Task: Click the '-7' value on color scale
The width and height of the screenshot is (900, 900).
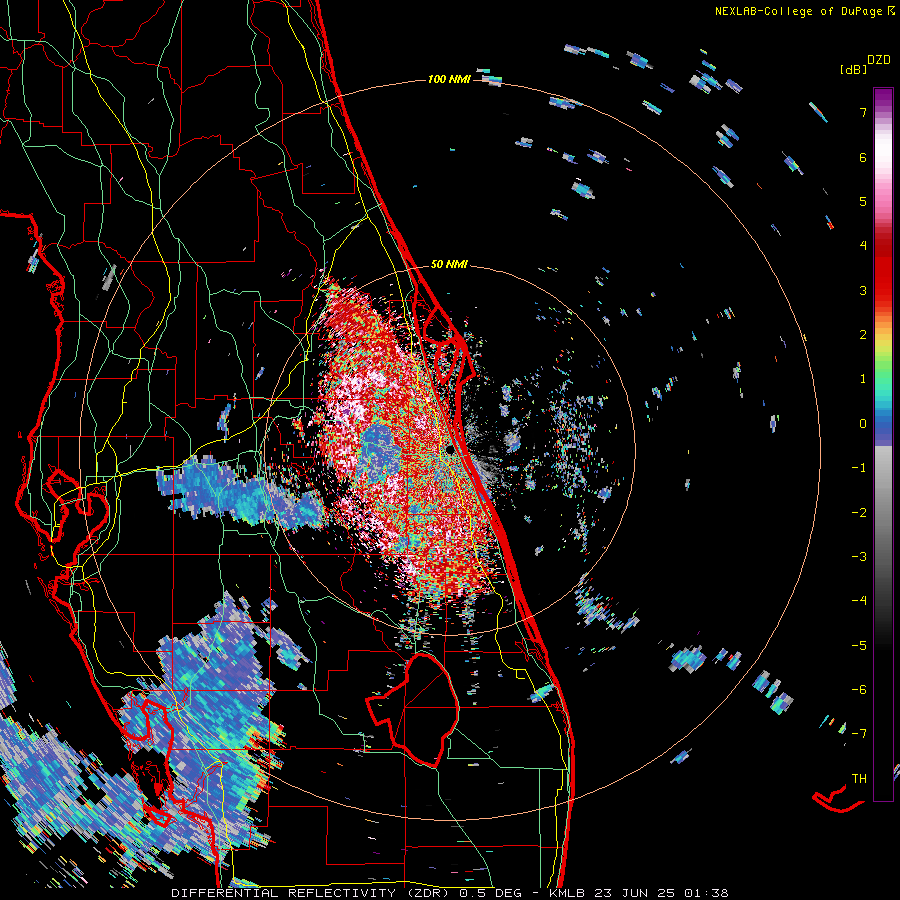Action: 859,734
